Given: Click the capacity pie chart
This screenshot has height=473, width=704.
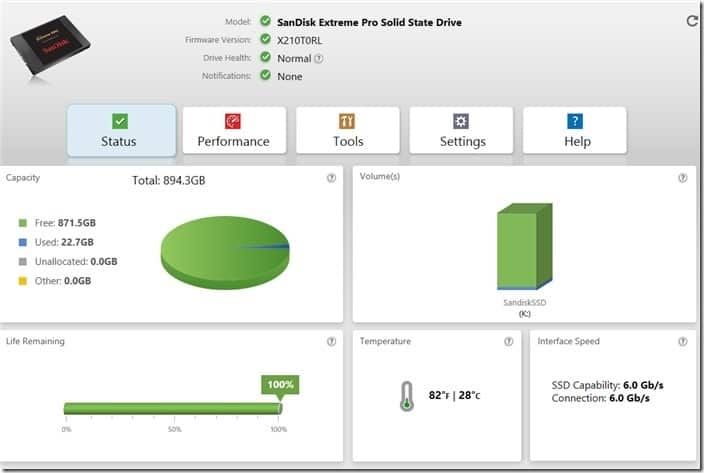Looking at the screenshot, I should [x=225, y=253].
